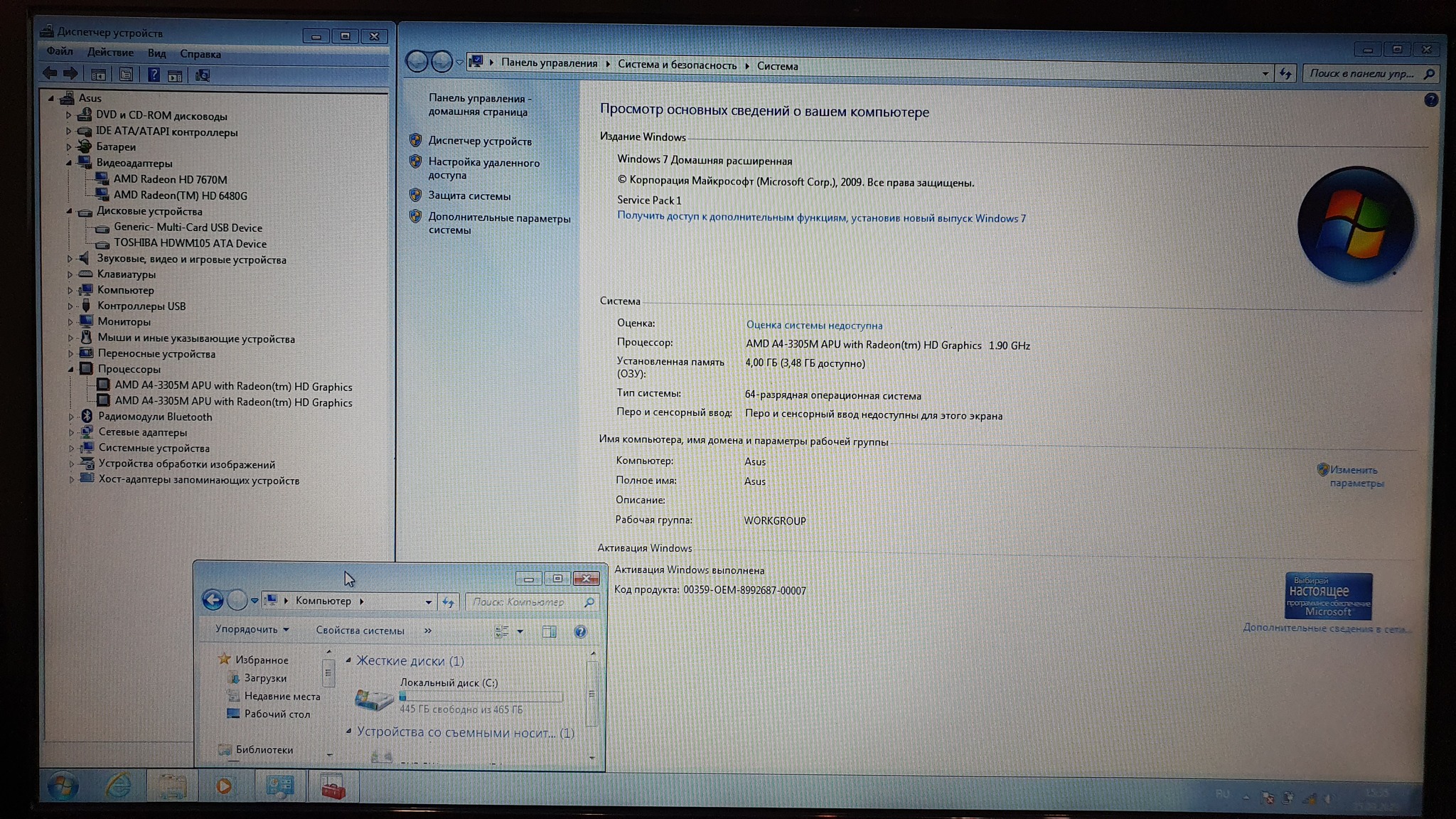1456x819 pixels.
Task: Open the Справка menu
Action: pyautogui.click(x=200, y=54)
